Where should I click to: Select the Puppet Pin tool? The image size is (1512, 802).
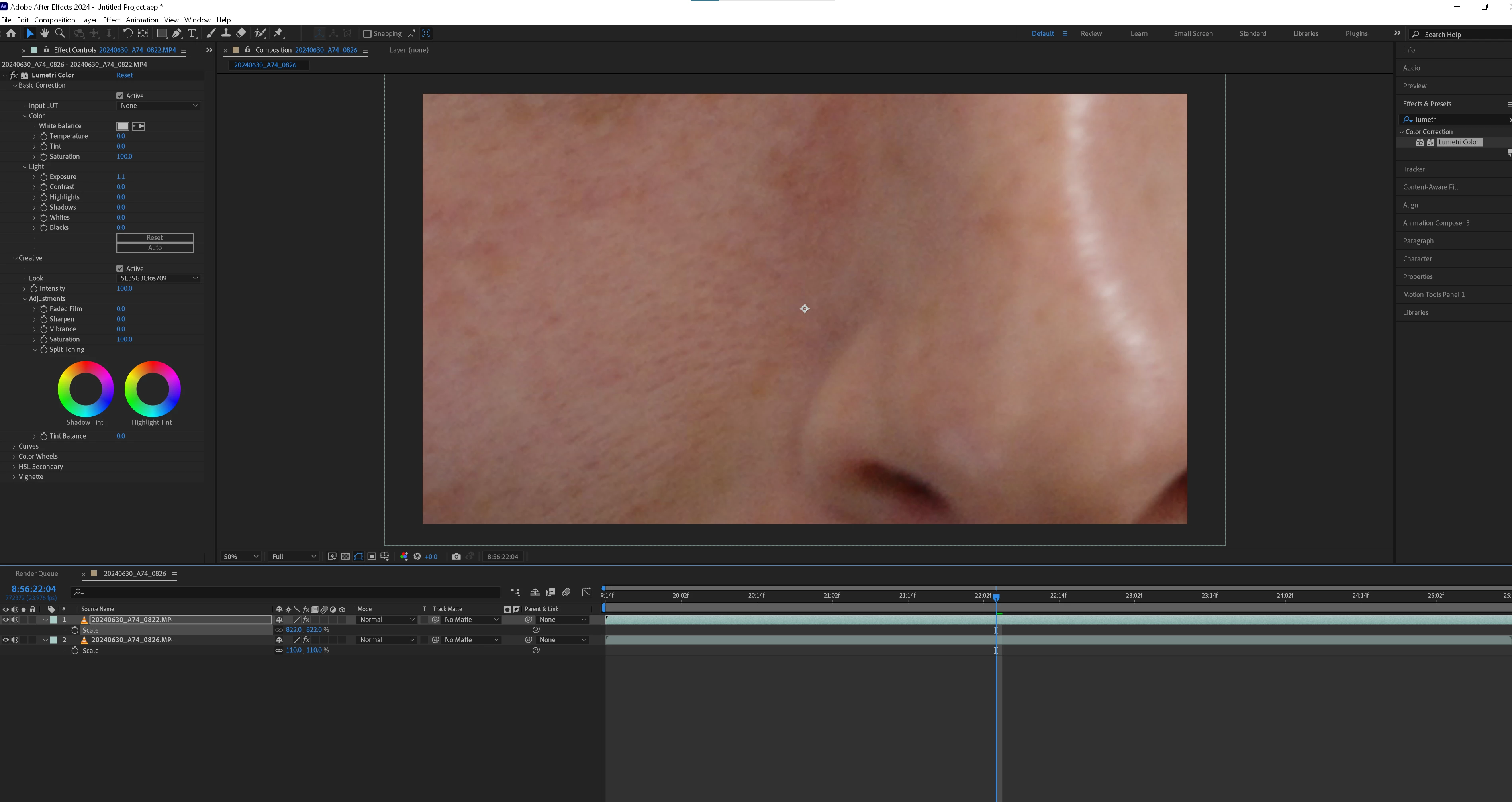278,33
